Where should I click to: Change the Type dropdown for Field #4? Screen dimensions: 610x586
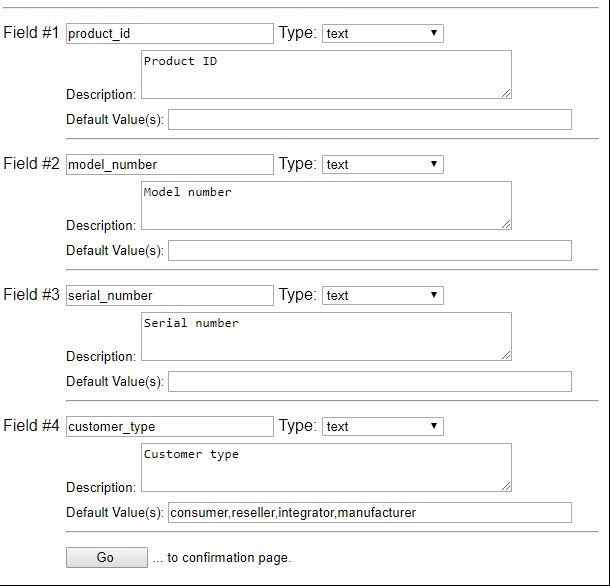coord(382,426)
